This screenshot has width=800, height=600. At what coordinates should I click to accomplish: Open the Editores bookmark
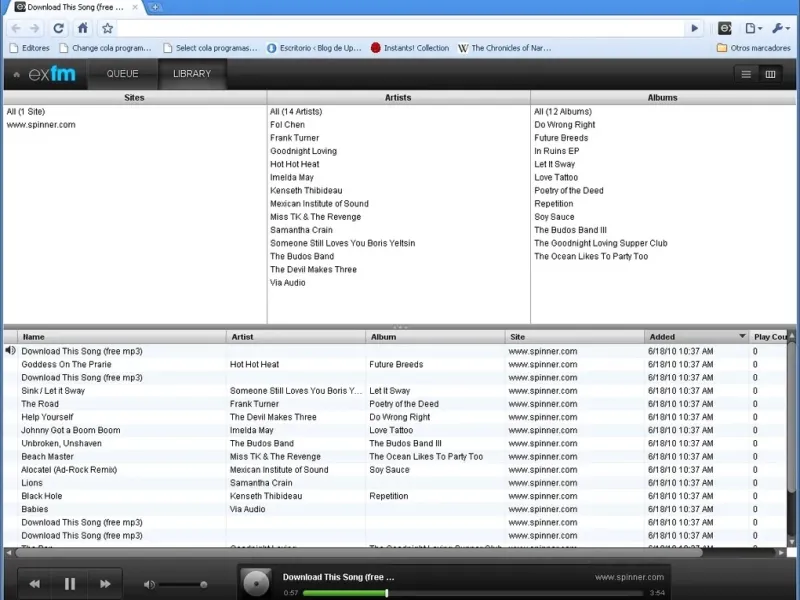(30, 48)
